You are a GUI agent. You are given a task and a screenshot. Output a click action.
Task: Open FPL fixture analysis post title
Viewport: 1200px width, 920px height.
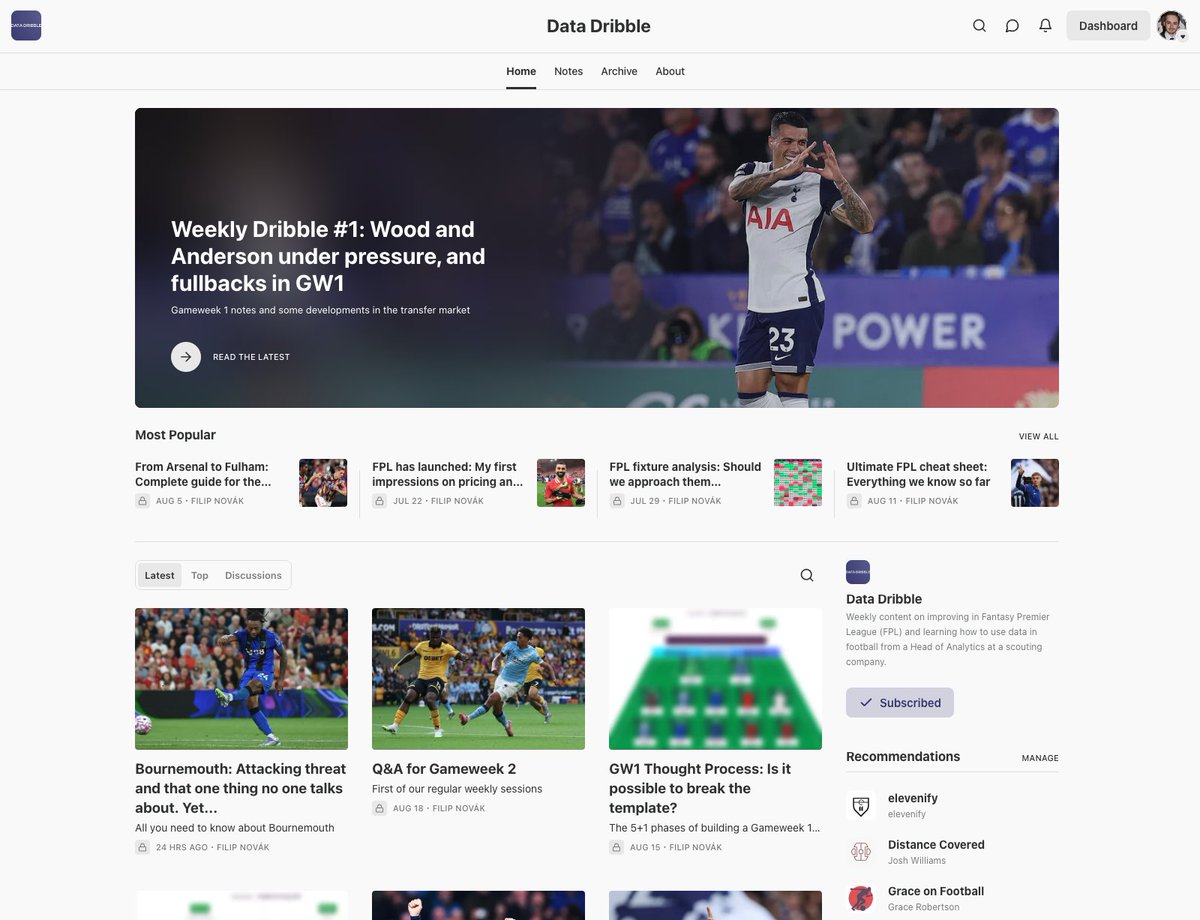[685, 474]
